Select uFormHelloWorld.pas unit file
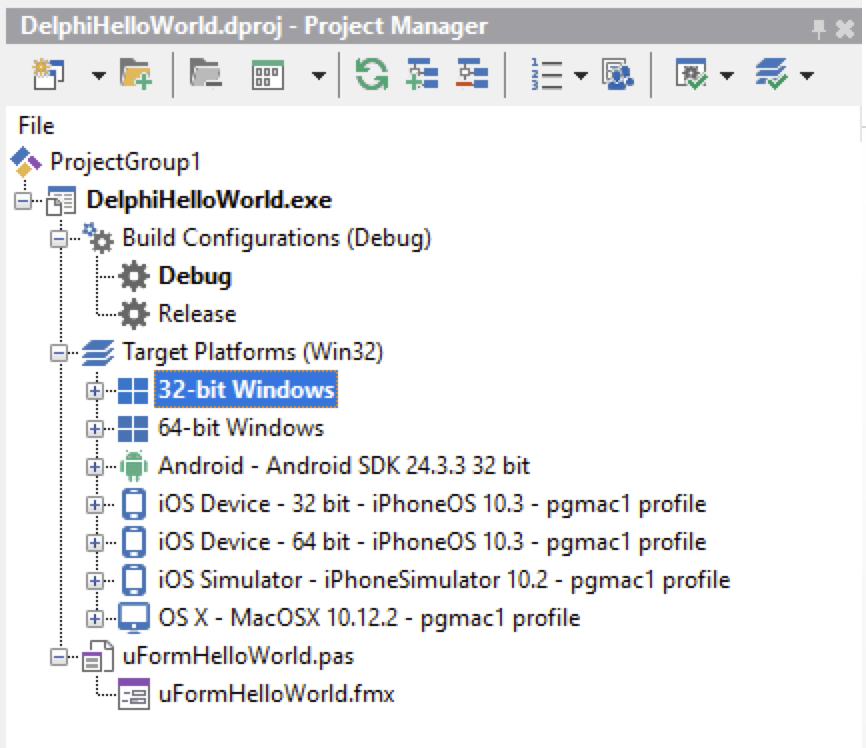866x748 pixels. (238, 656)
